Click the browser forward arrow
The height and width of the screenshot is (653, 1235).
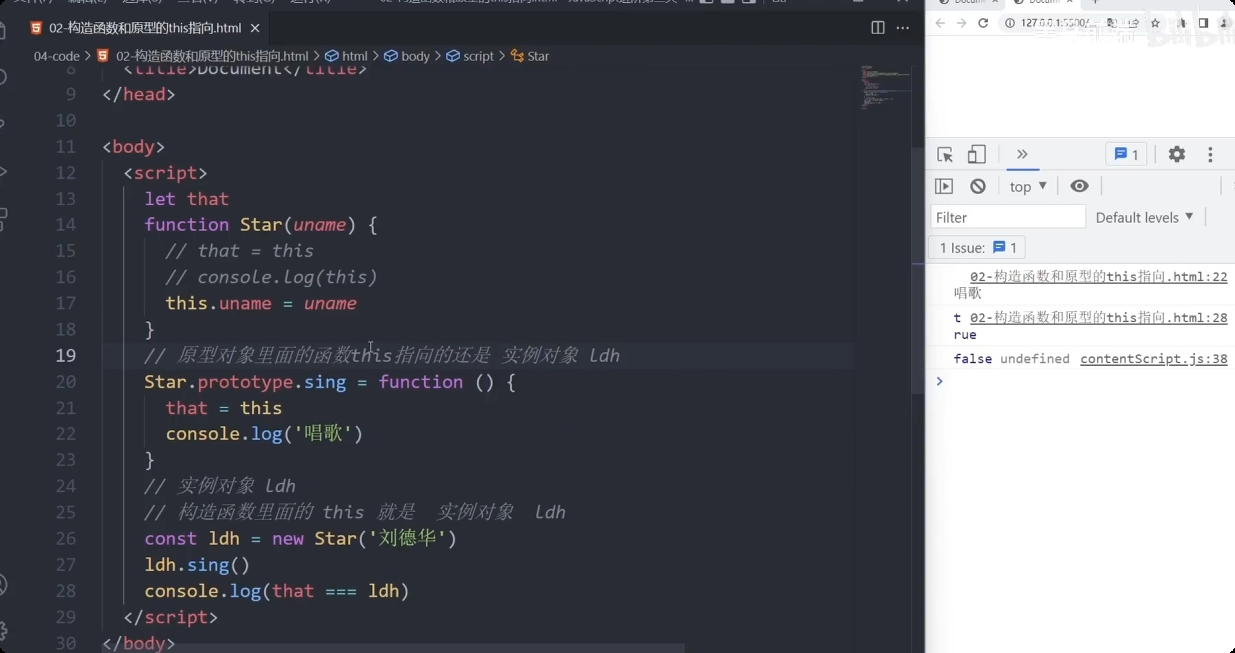point(961,23)
